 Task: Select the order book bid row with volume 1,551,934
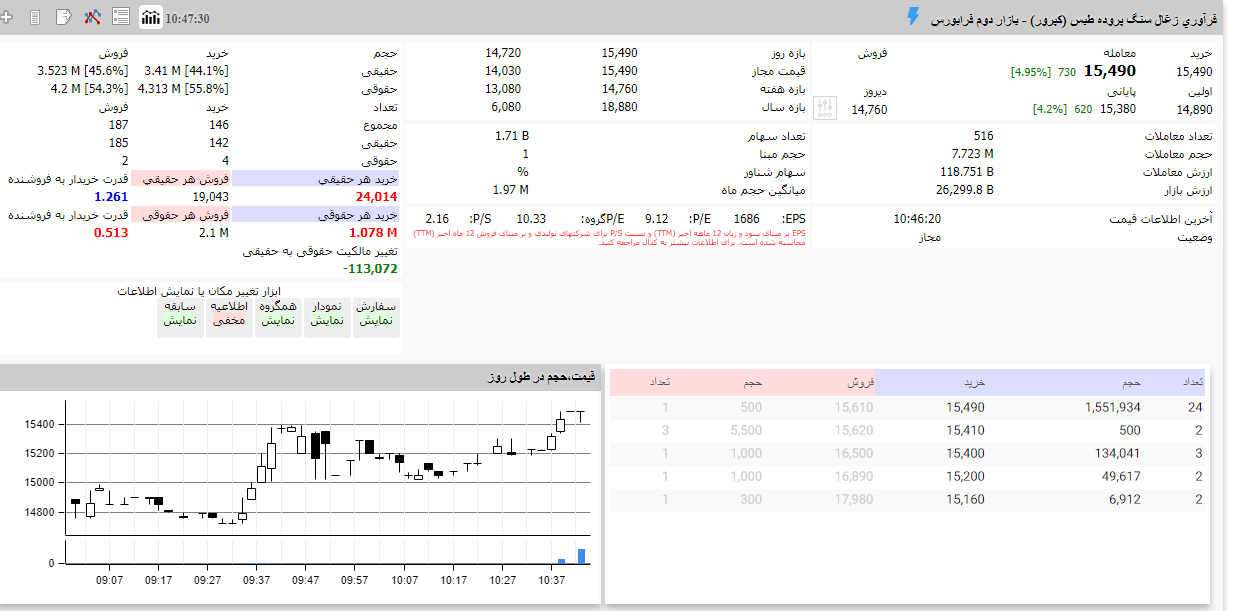point(907,407)
